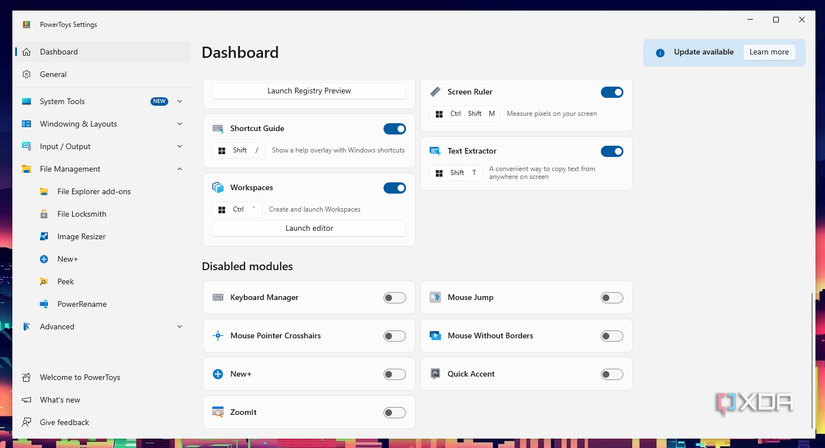
Task: Click the Shortcut Guide keyboard icon
Action: (218, 128)
